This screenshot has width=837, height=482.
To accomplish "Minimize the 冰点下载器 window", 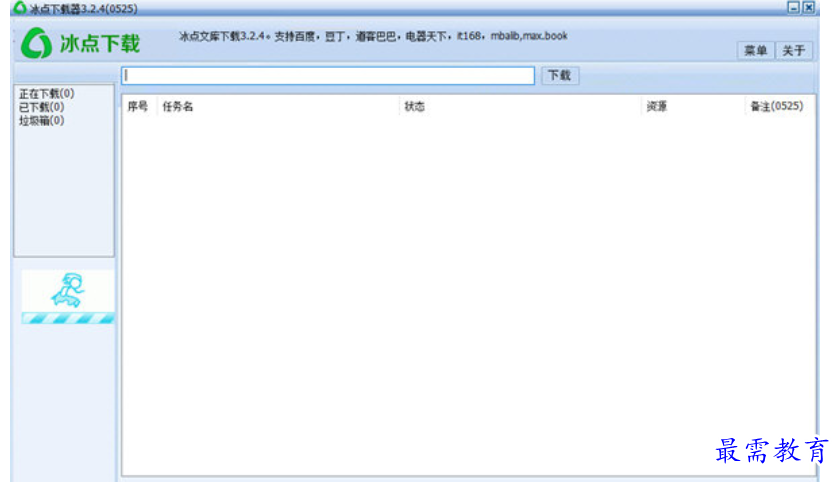I will tap(794, 7).
